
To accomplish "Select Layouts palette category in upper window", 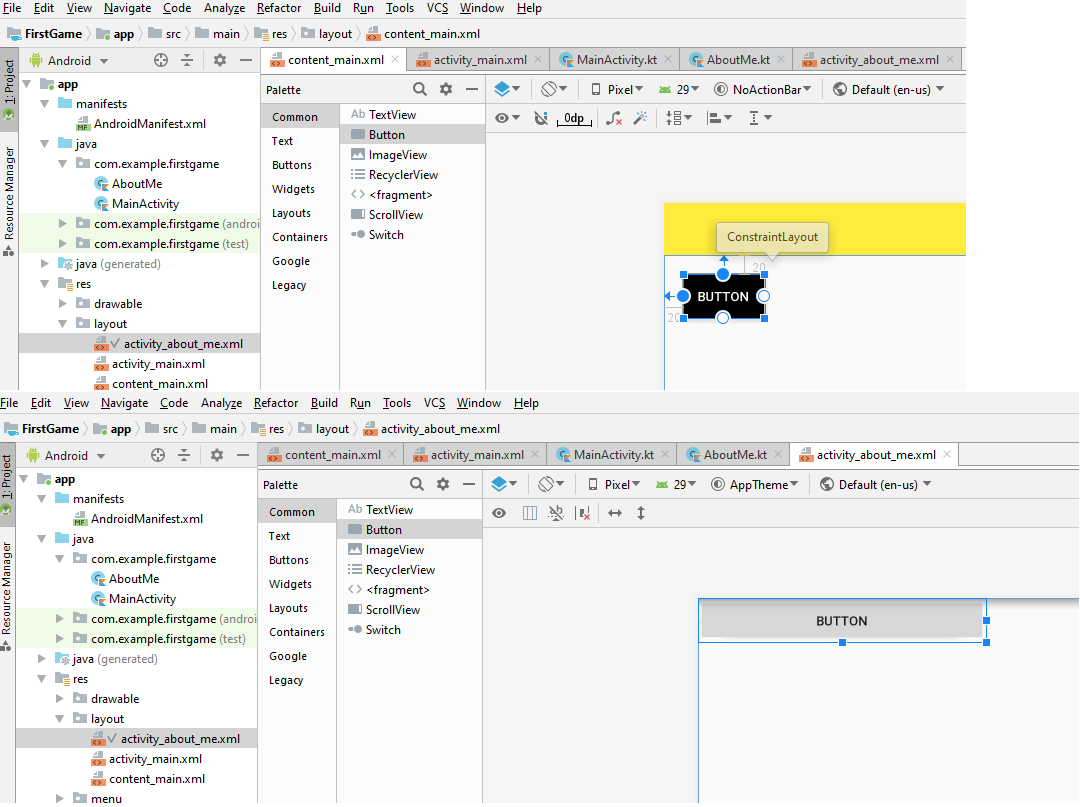I will point(291,213).
